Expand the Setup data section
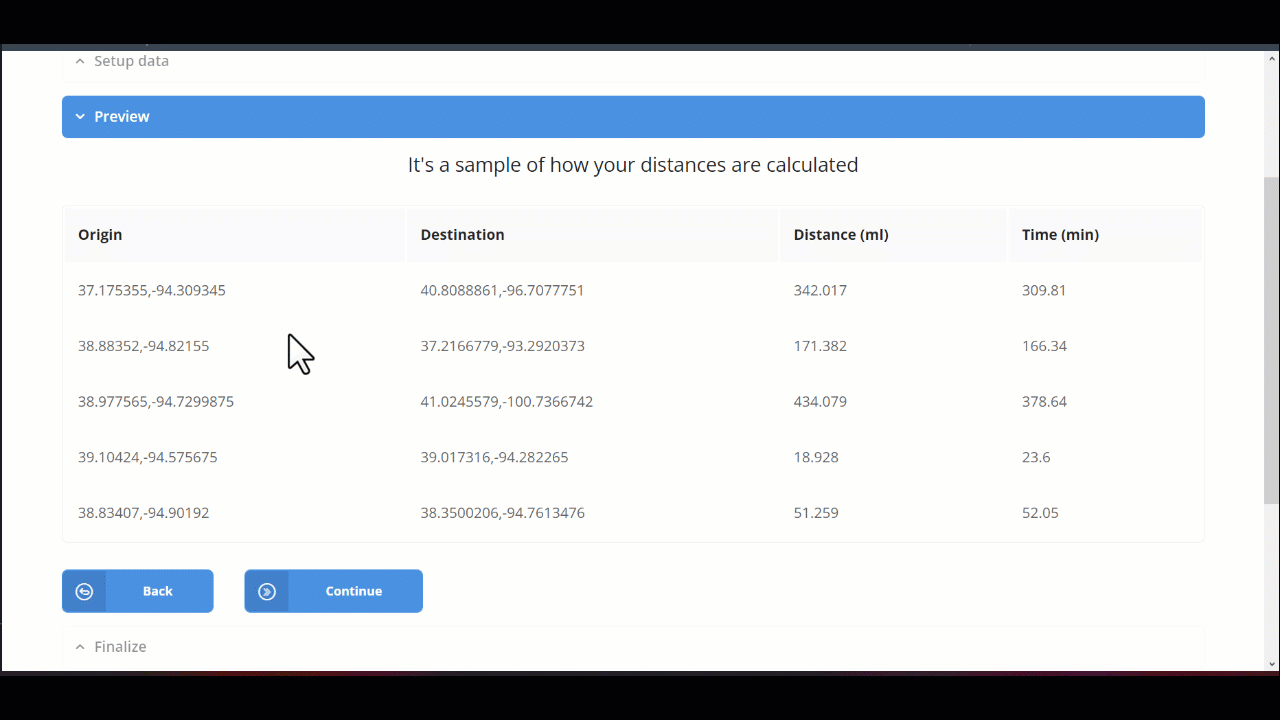1280x720 pixels. [633, 61]
